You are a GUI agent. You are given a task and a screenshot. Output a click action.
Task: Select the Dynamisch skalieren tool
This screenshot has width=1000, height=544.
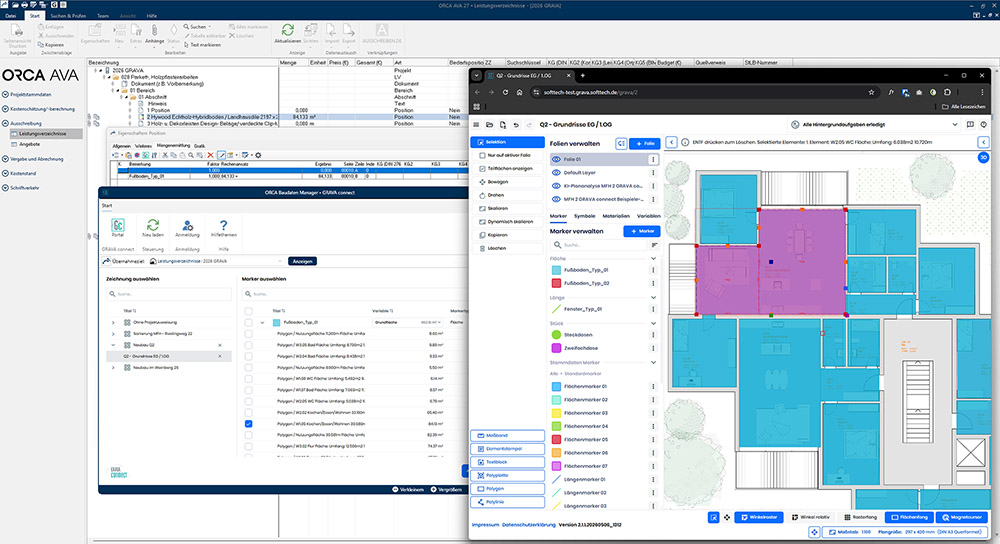507,221
